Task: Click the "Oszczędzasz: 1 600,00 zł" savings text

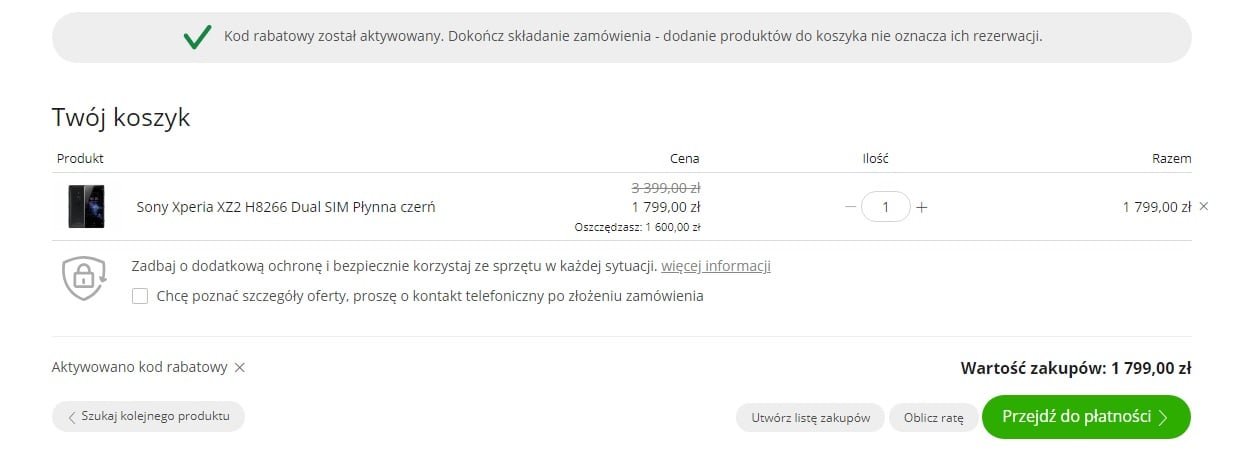Action: (x=637, y=227)
